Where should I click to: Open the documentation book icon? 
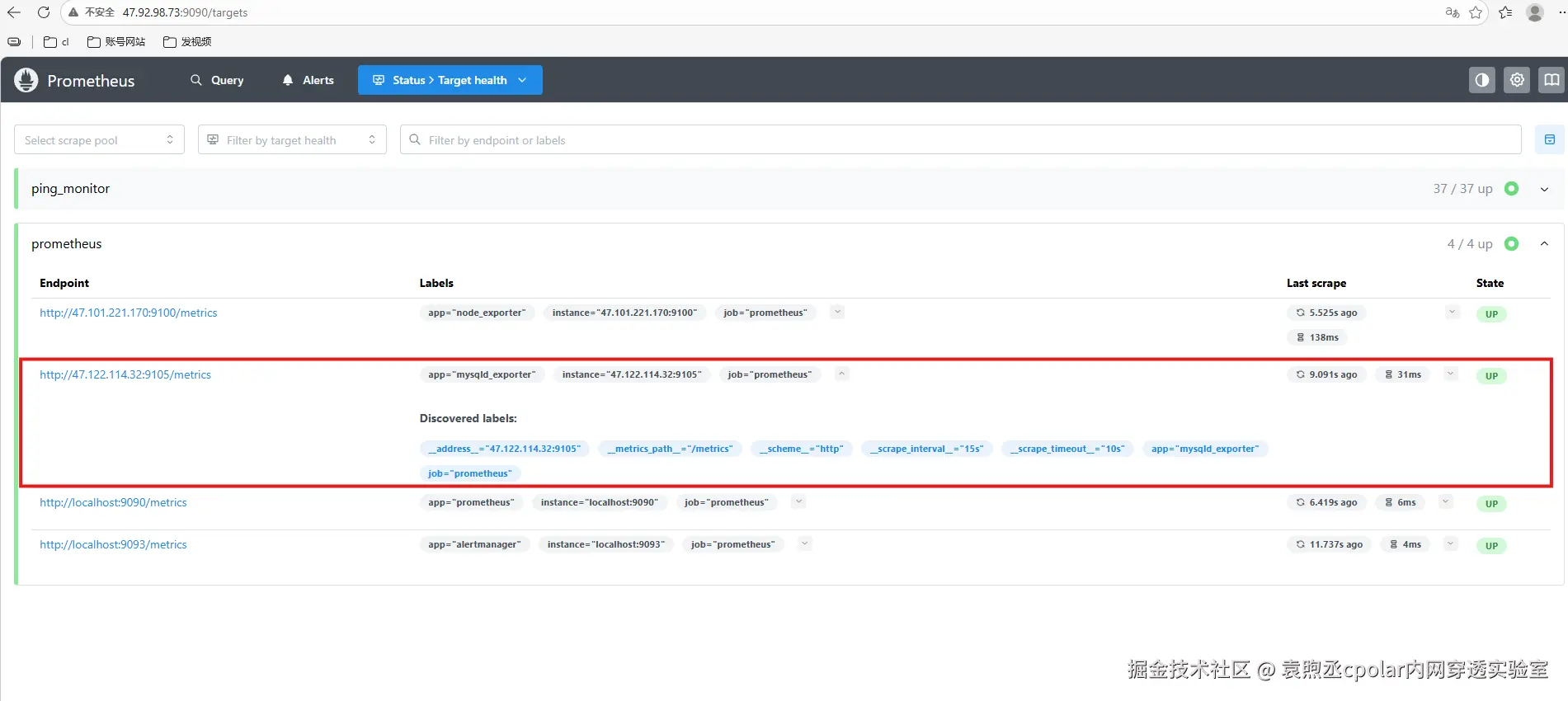click(x=1551, y=80)
